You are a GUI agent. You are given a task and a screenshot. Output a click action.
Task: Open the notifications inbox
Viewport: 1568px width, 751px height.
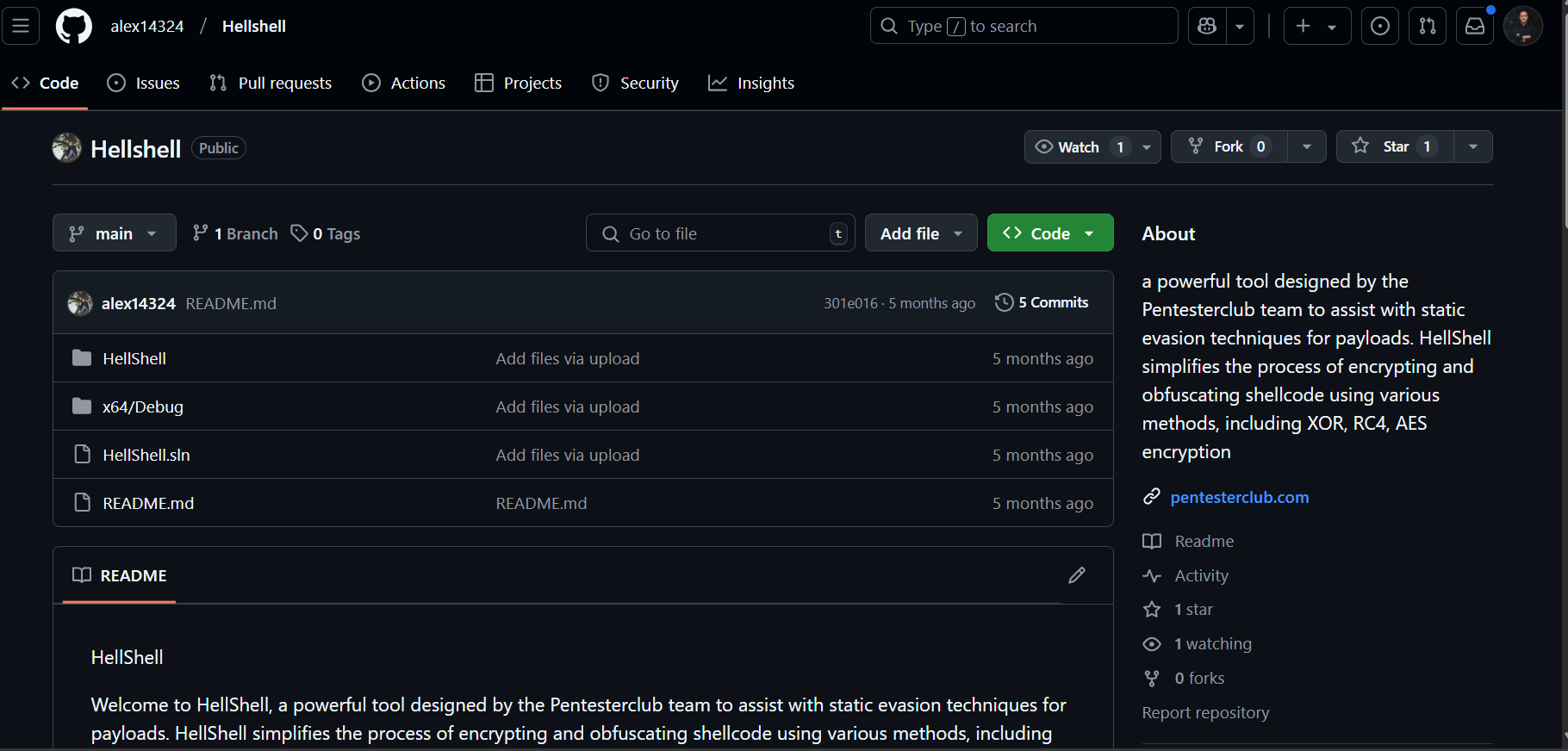[1475, 26]
